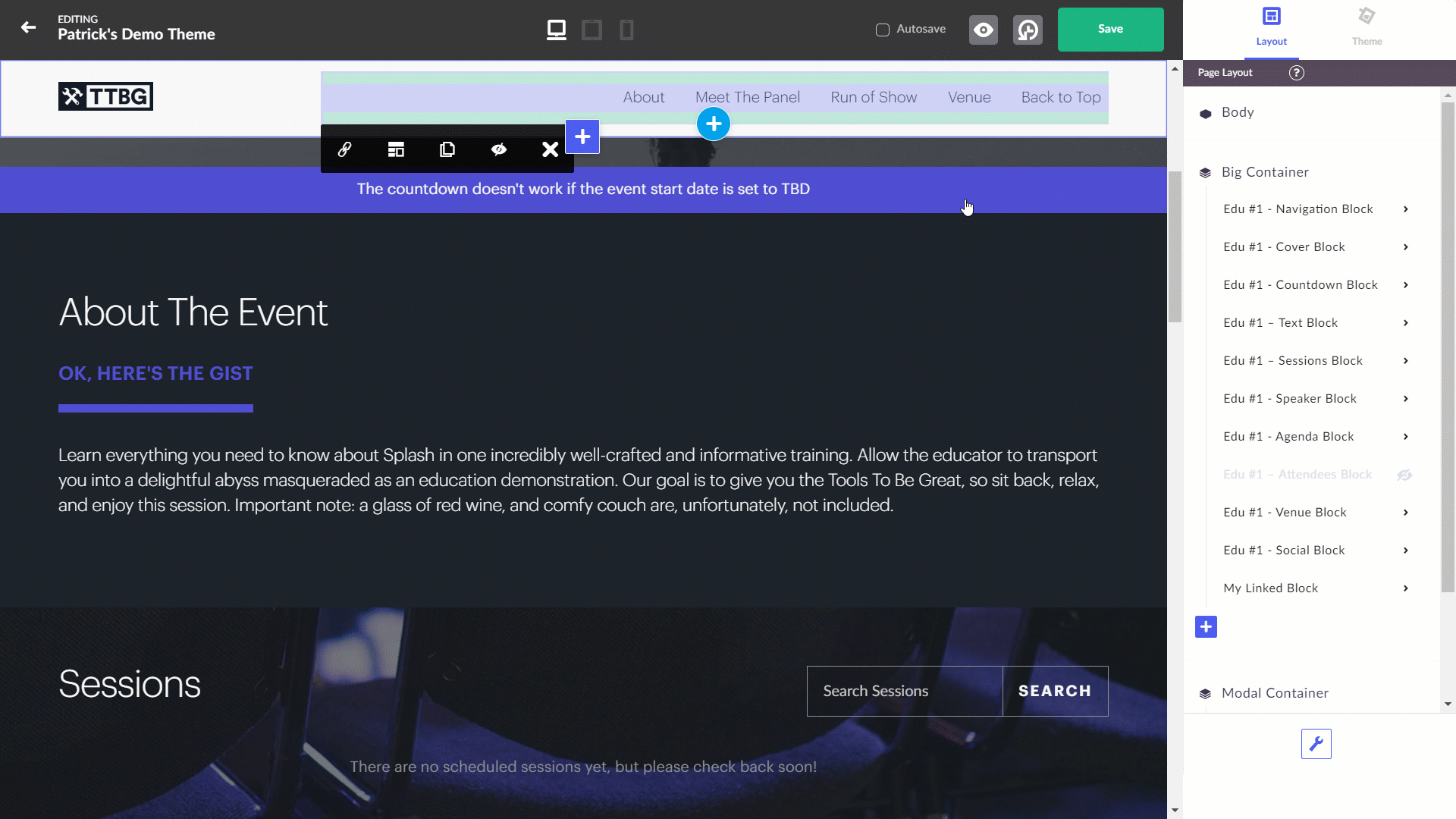Expand Edu #1 - Countdown Block chevron

1406,285
